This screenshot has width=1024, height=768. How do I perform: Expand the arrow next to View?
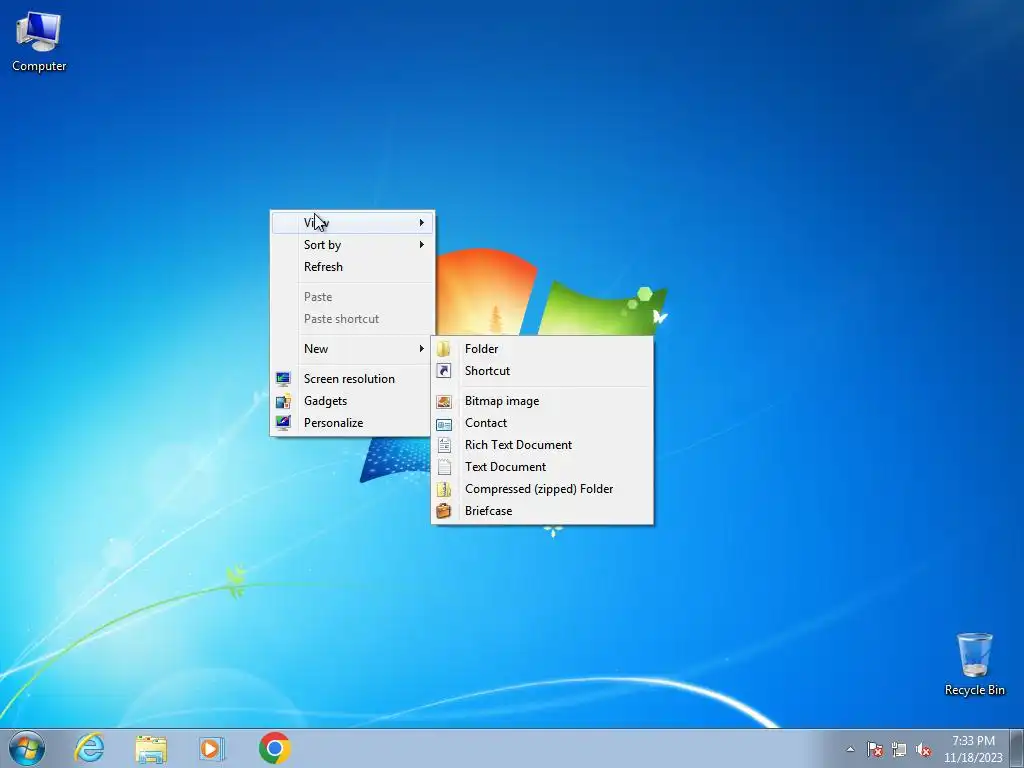[x=422, y=223]
